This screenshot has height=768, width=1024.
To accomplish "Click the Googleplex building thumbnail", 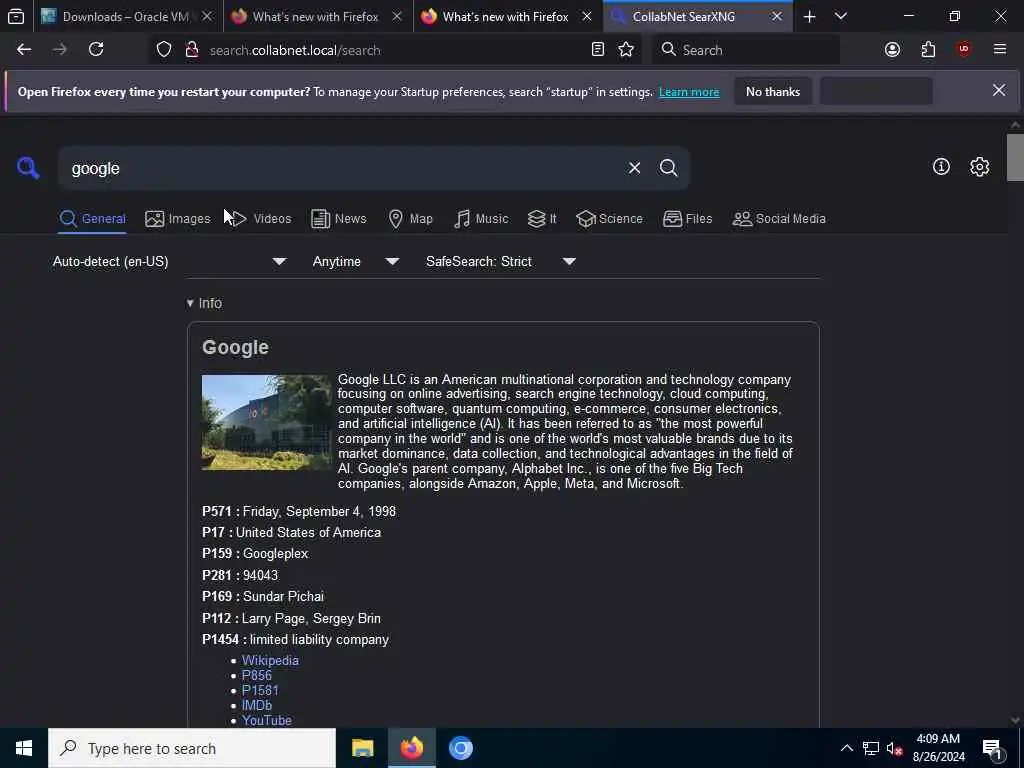I will pyautogui.click(x=266, y=423).
